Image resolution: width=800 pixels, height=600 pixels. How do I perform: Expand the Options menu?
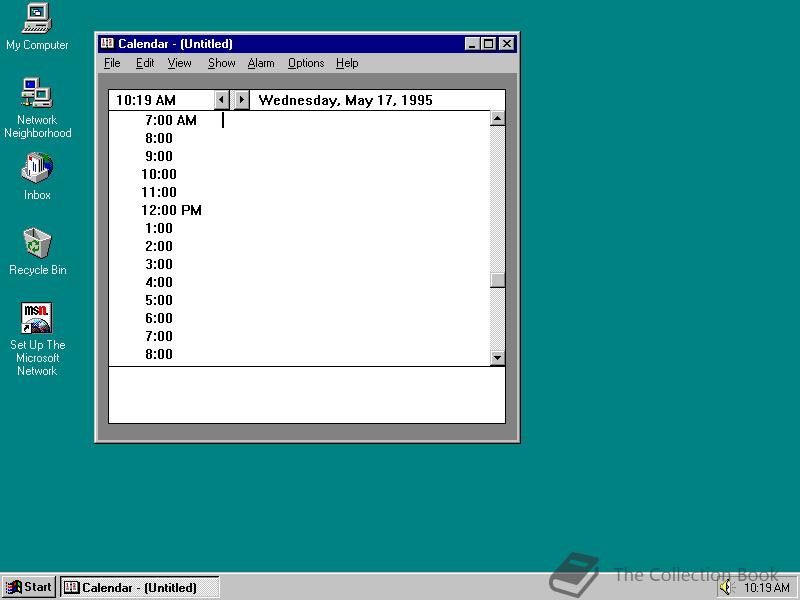[306, 63]
